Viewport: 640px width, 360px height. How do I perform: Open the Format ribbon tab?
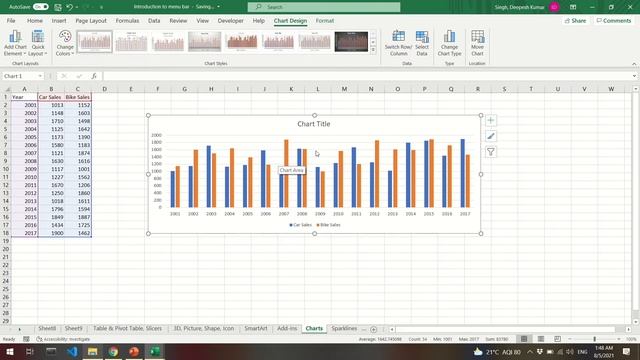[x=324, y=20]
